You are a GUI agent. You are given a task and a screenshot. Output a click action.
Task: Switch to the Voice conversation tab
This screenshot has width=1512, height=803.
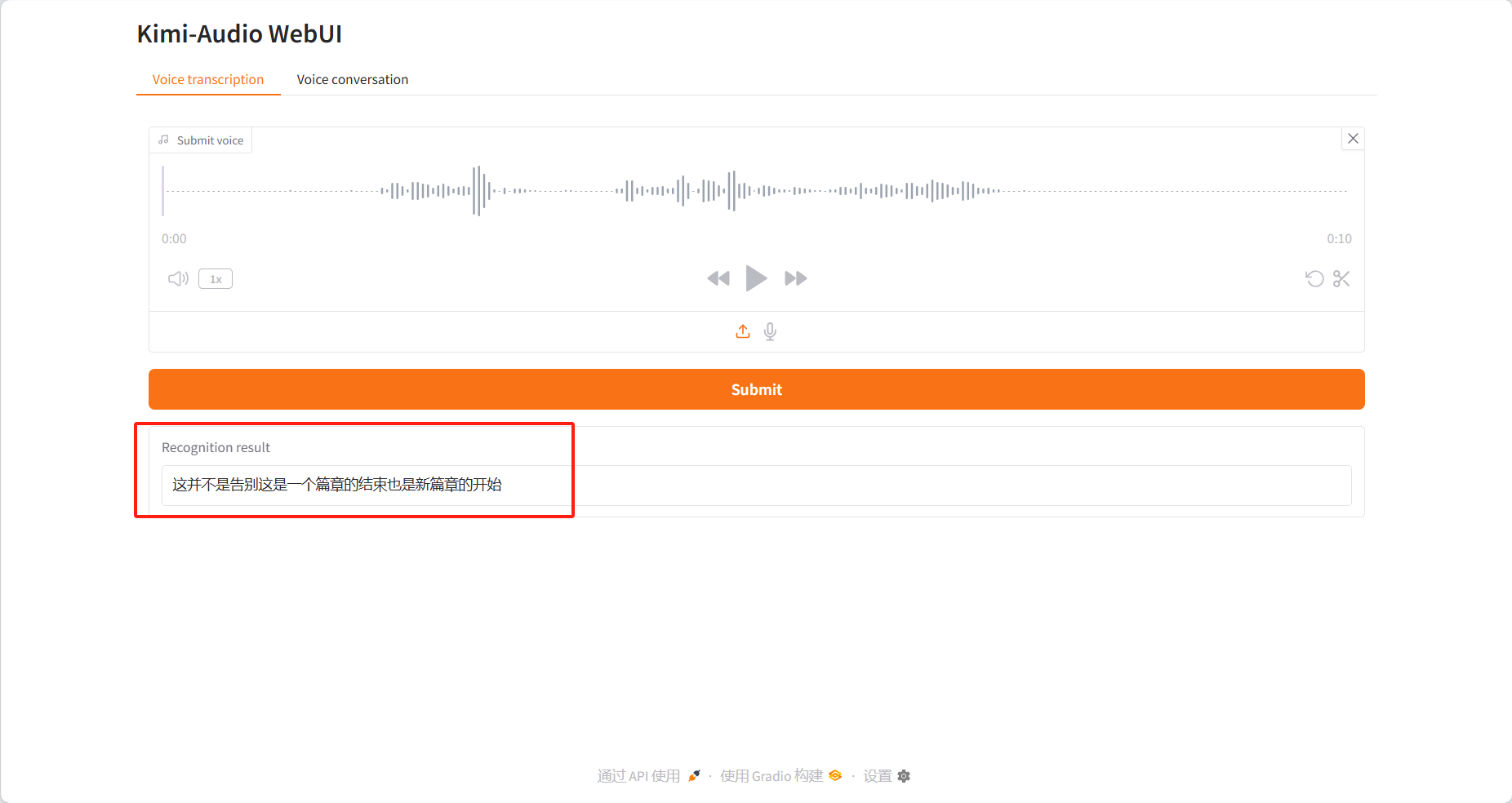[352, 79]
